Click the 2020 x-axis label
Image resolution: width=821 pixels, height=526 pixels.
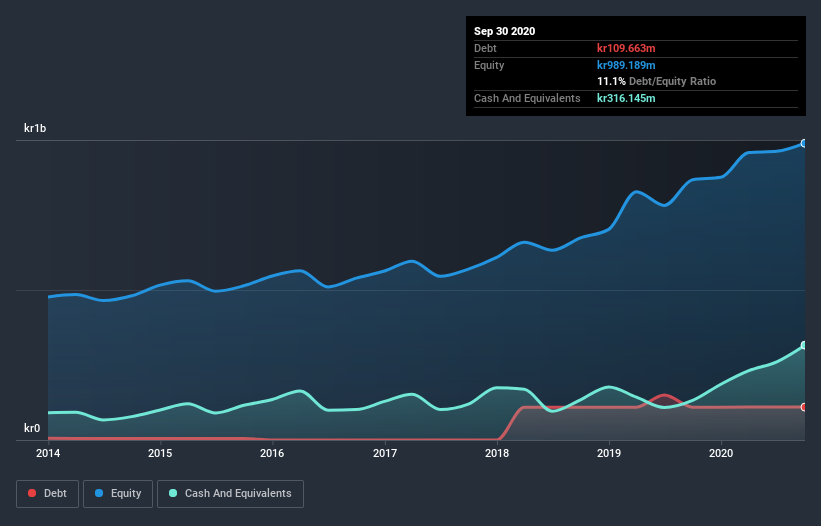721,453
